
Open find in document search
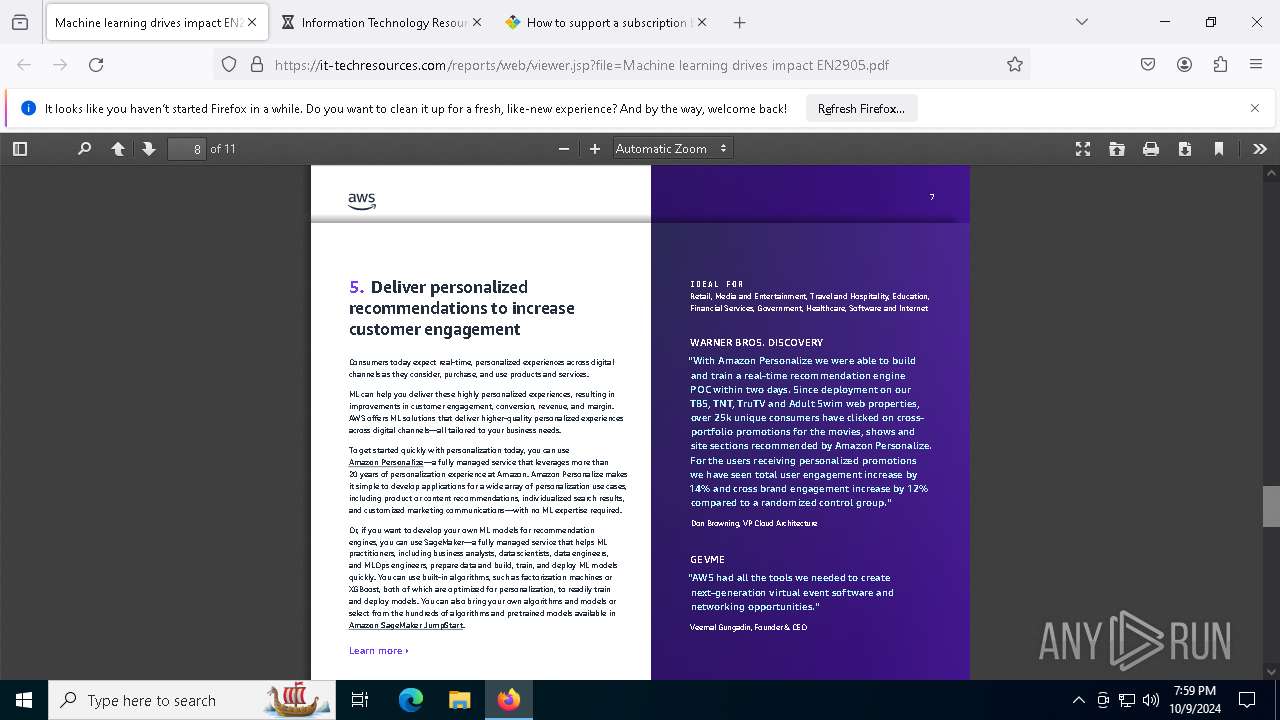pyautogui.click(x=84, y=149)
